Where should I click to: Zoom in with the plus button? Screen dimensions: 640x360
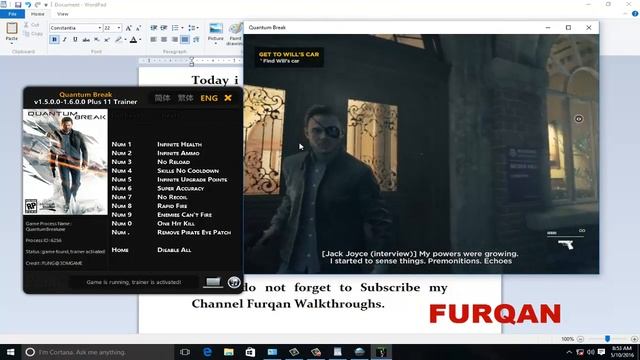(x=634, y=339)
